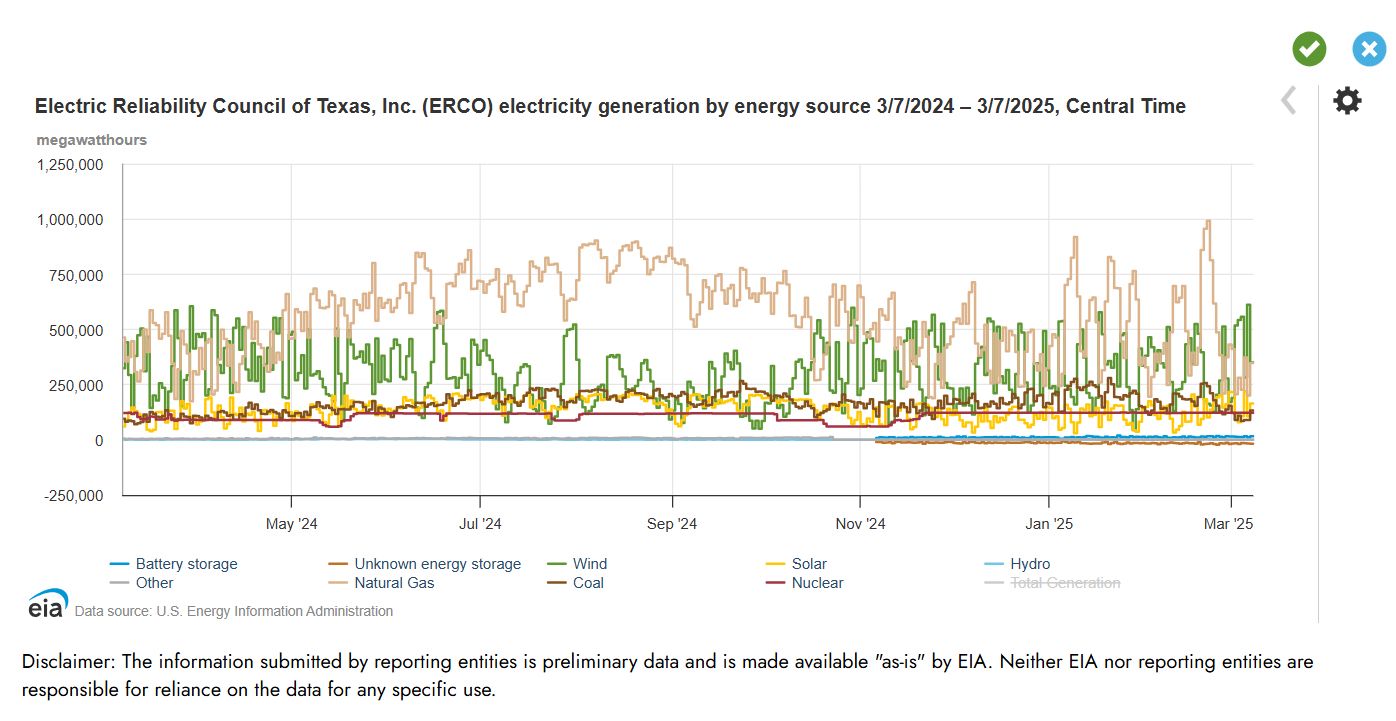
Task: Toggle Battery storage series in legend
Action: coord(186,564)
